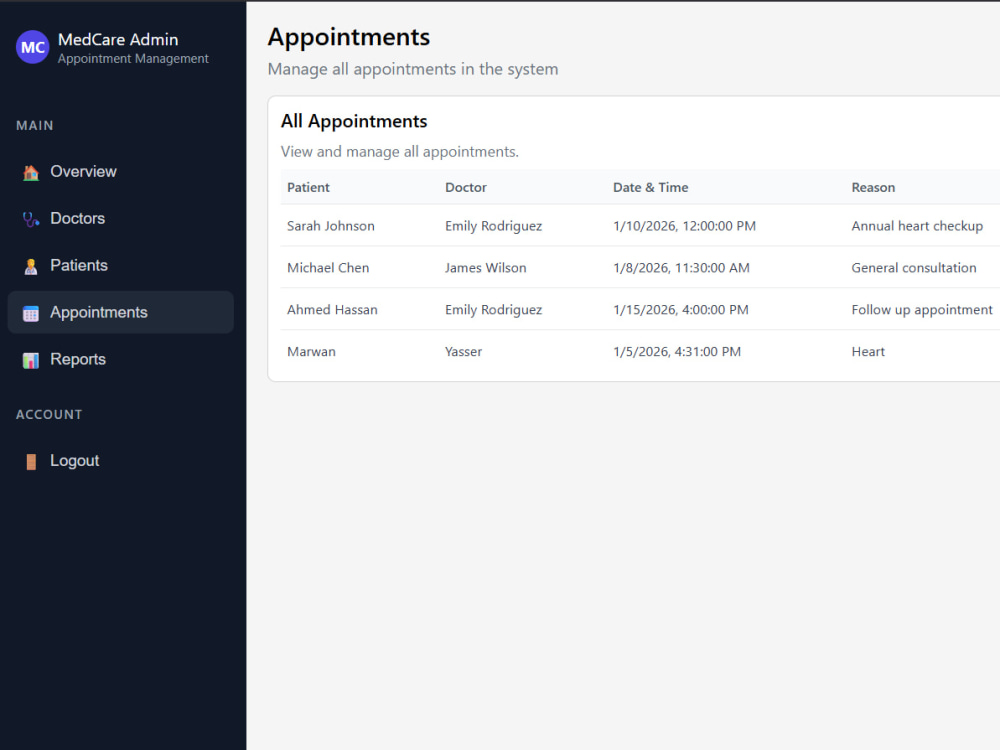Click the MC avatar logo
The image size is (1000, 750).
pos(33,47)
